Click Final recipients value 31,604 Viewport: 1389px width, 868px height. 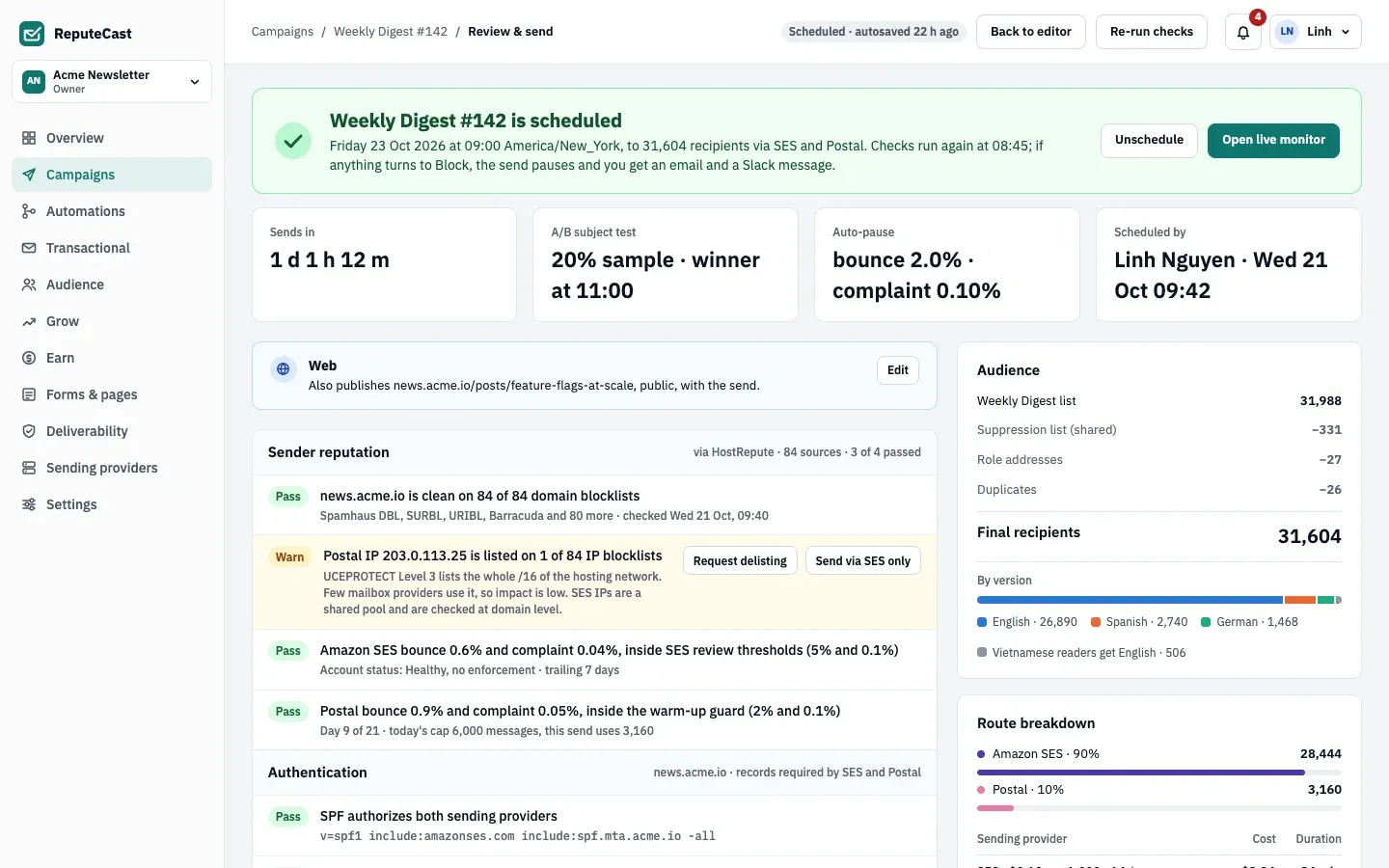[1309, 536]
